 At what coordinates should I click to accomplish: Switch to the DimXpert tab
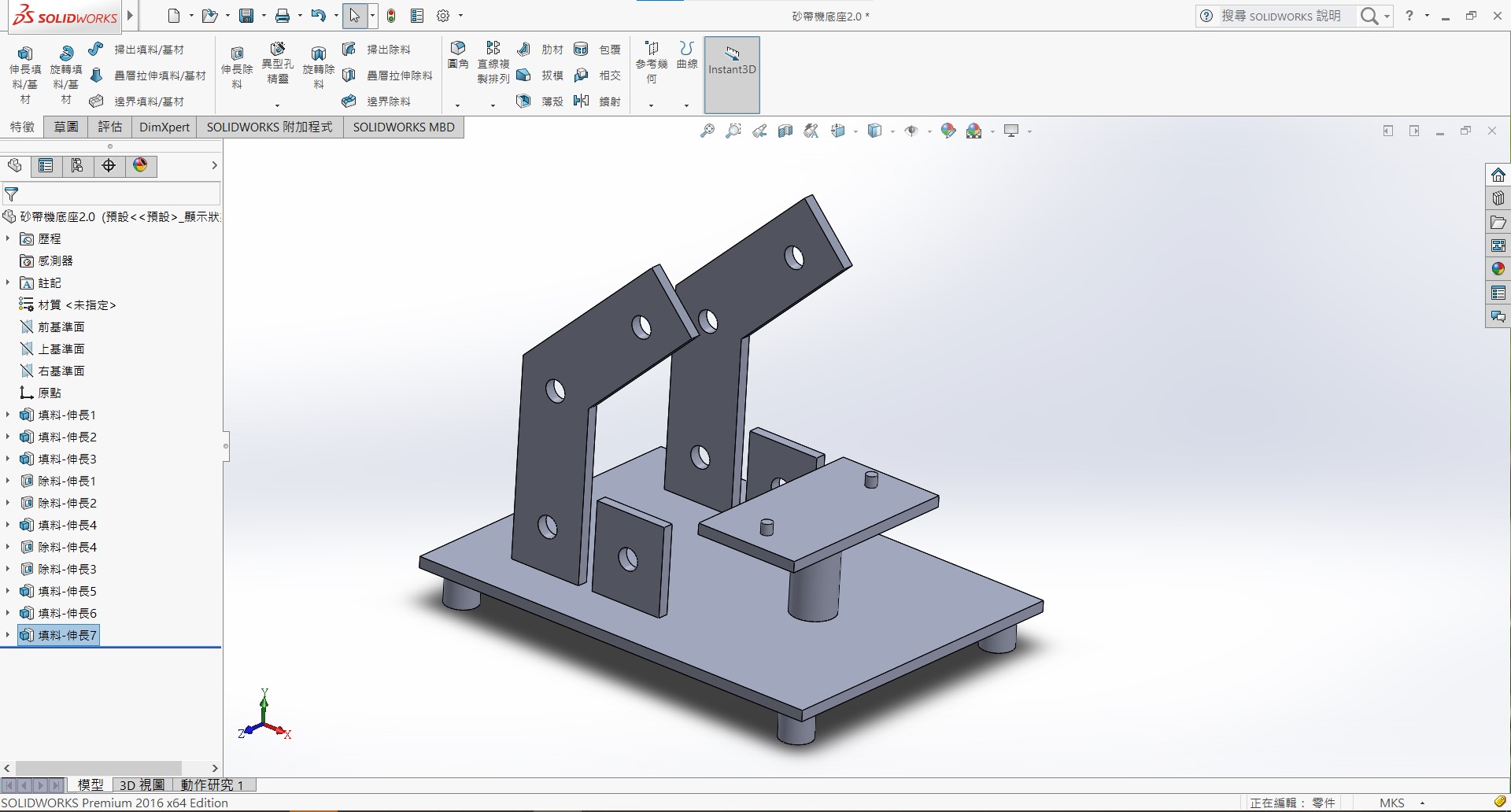tap(164, 127)
